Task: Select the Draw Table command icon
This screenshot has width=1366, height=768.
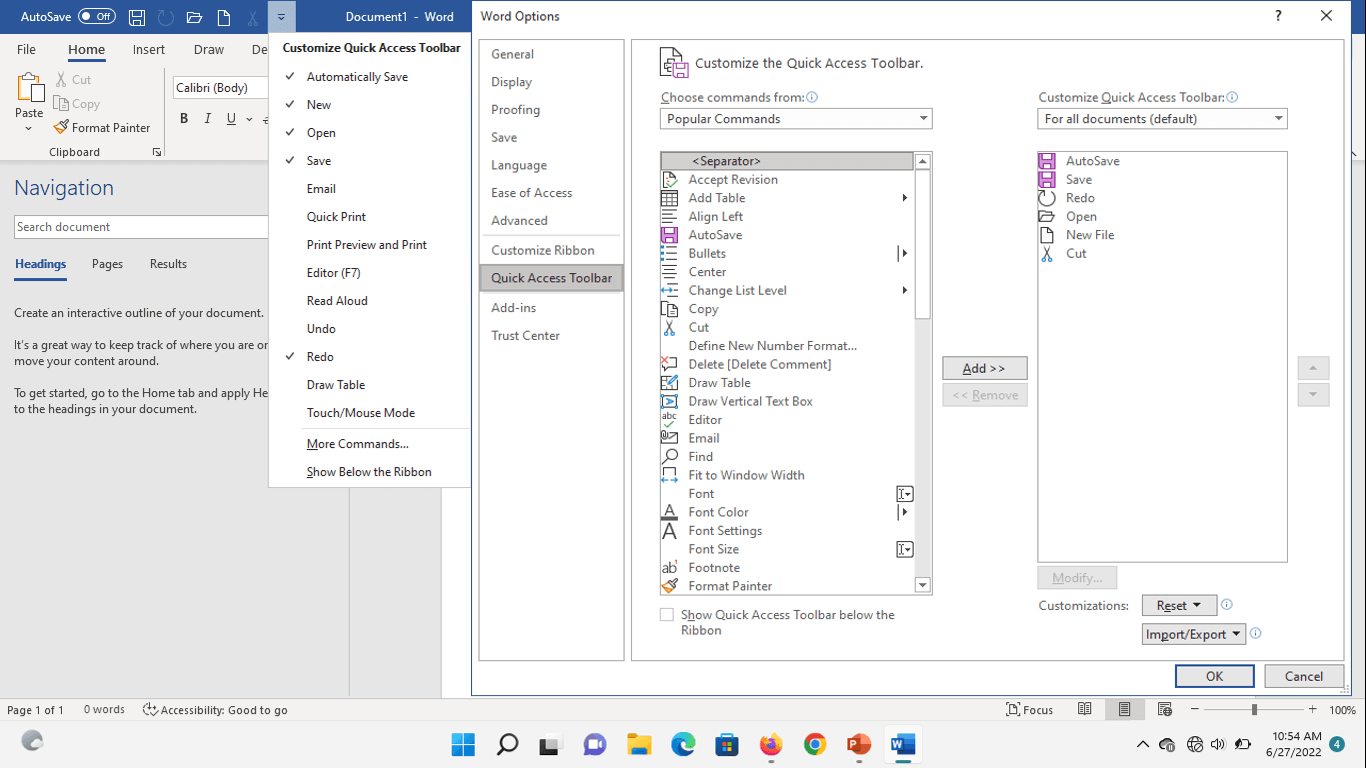Action: (669, 382)
